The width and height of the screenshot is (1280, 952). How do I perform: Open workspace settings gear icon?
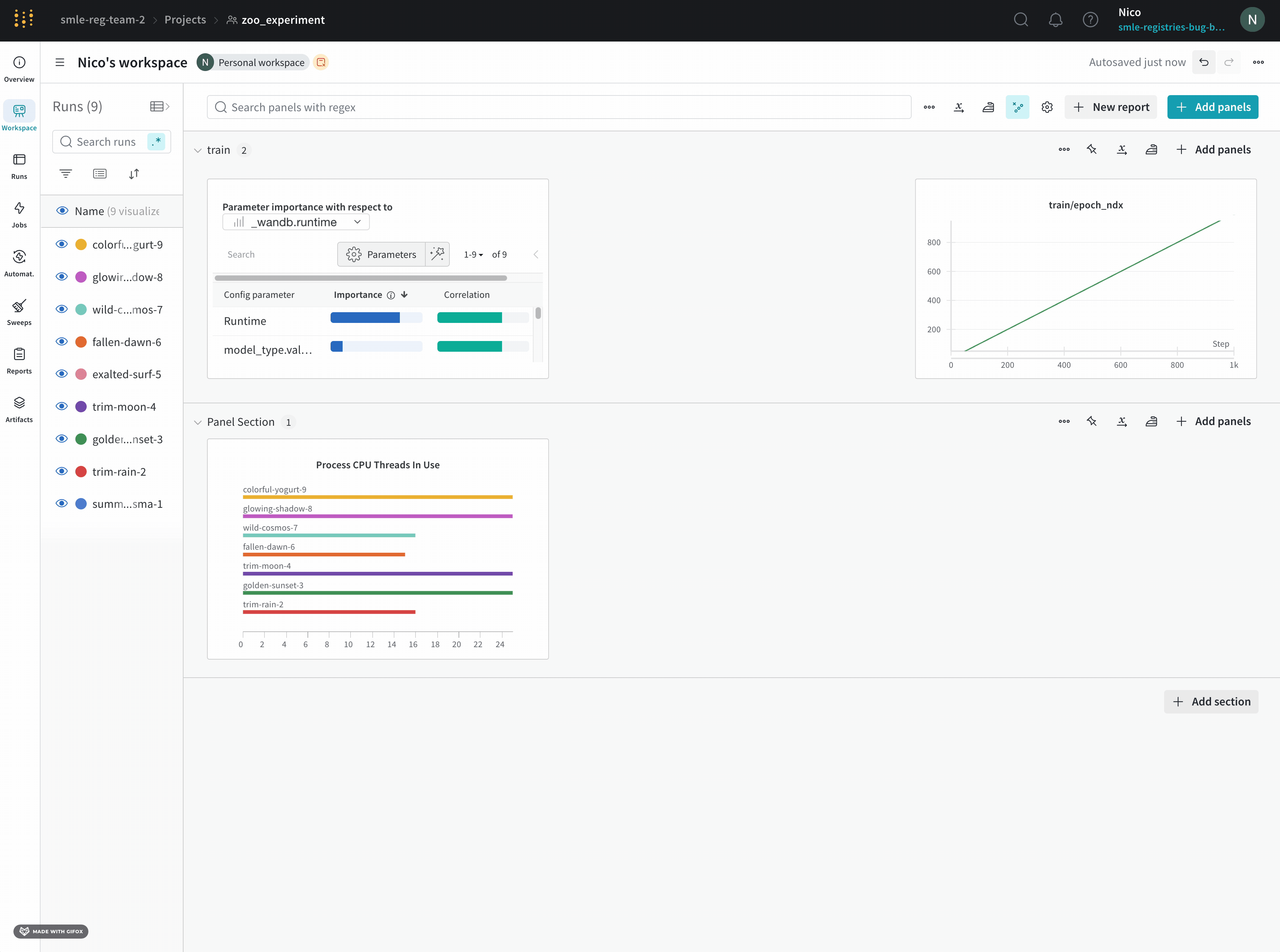click(1047, 107)
